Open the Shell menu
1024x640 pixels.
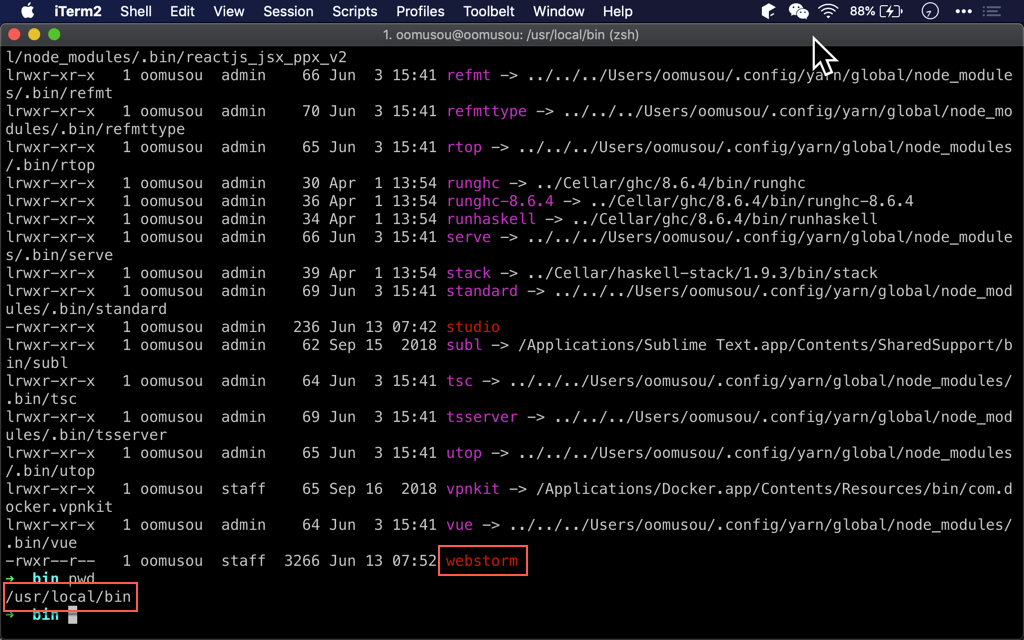(x=136, y=11)
